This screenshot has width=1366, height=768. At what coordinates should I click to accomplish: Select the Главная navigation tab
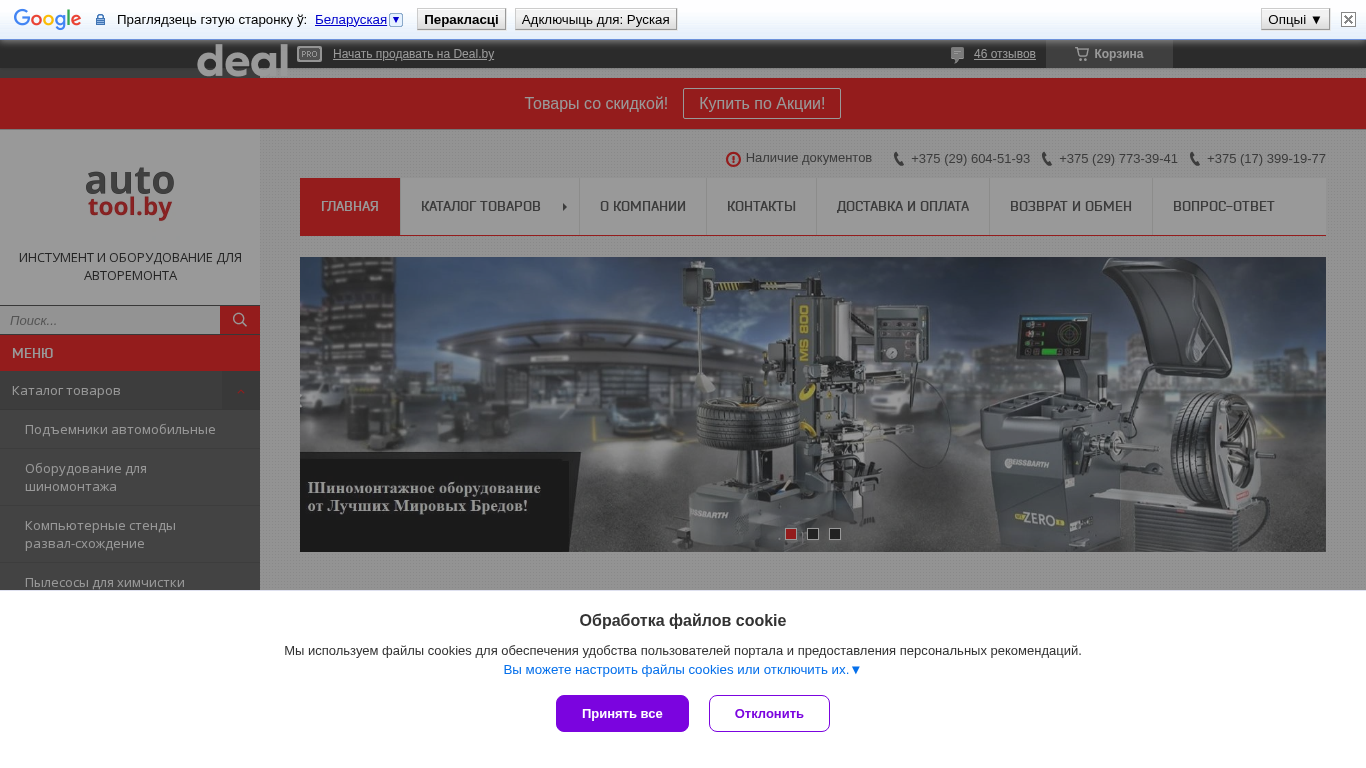(350, 207)
